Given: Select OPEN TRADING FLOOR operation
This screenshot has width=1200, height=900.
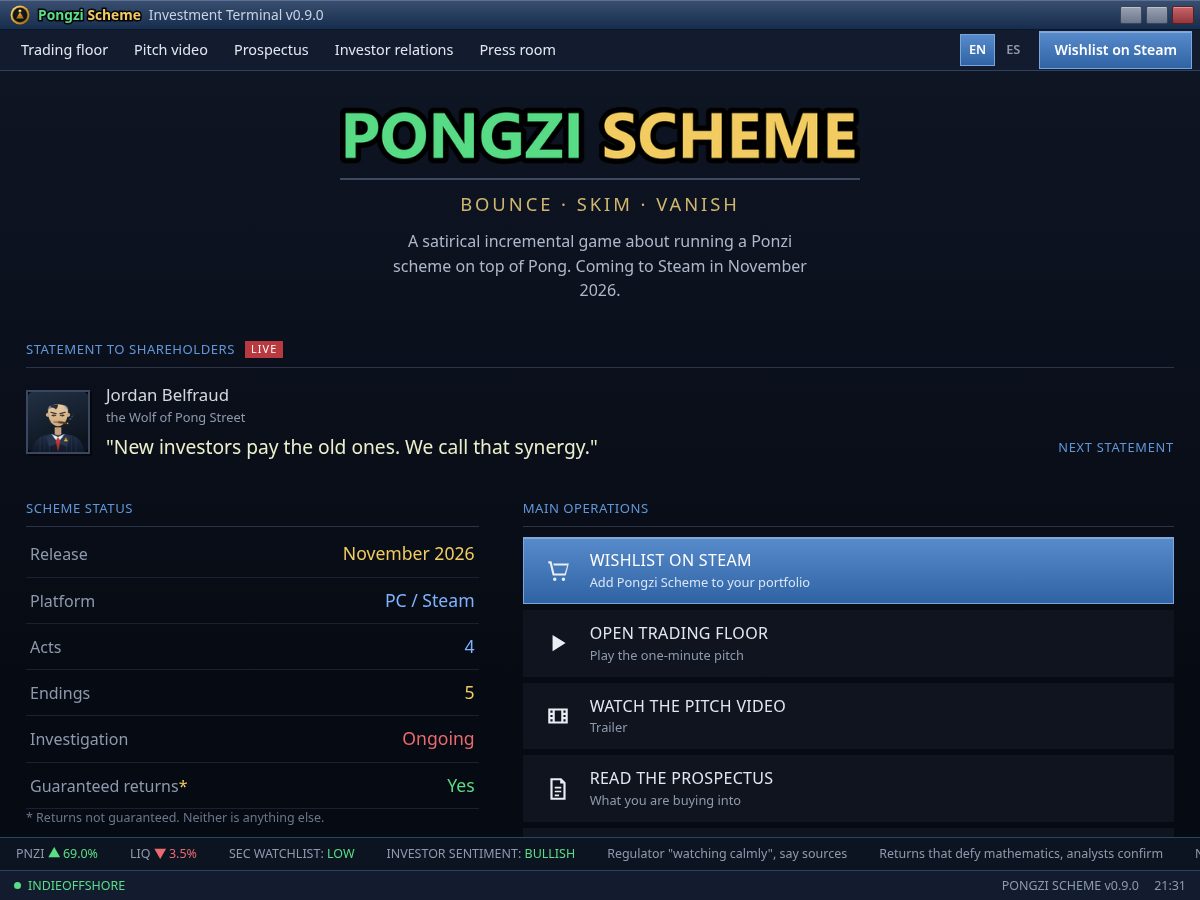Looking at the screenshot, I should [x=848, y=643].
